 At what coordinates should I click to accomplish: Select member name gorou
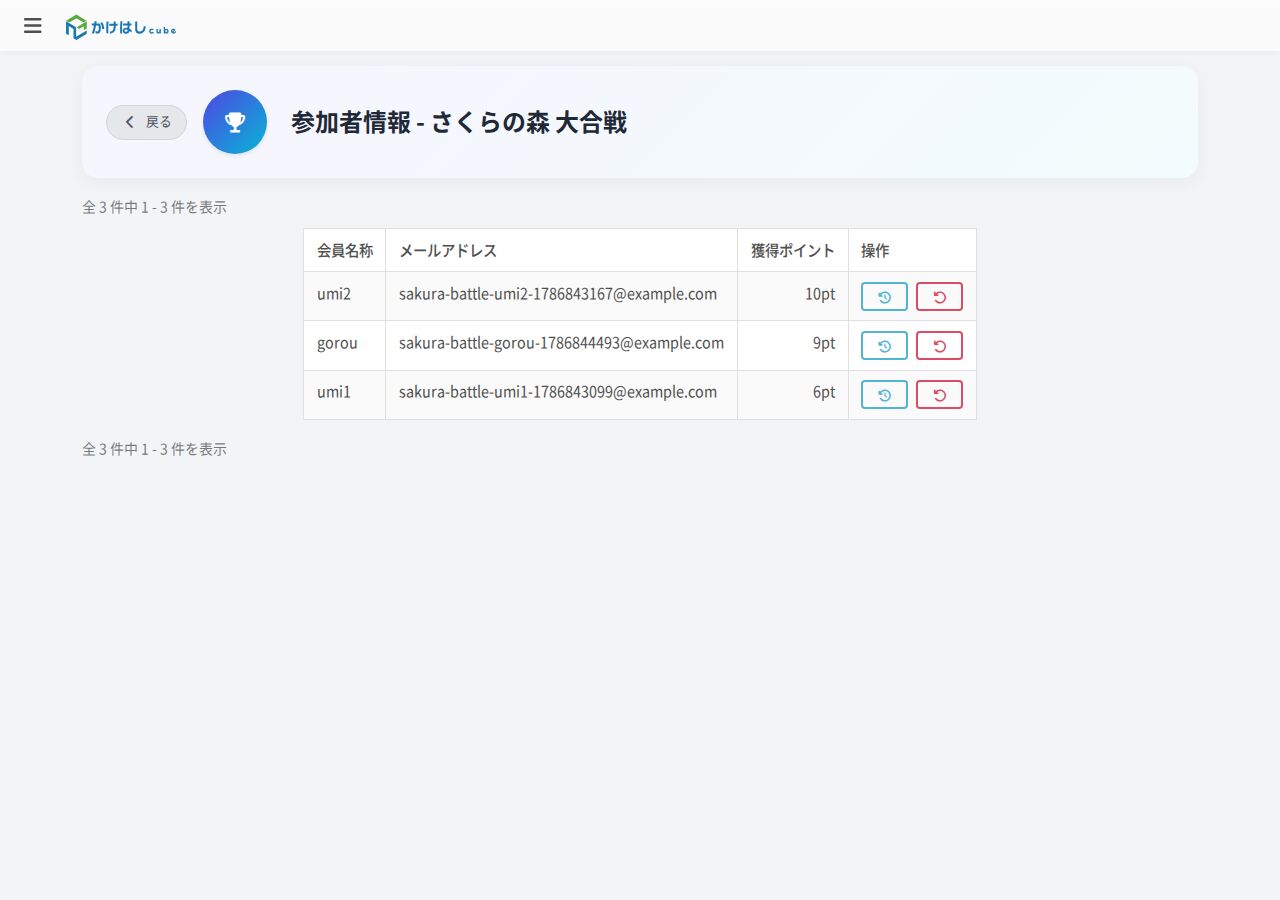click(337, 343)
